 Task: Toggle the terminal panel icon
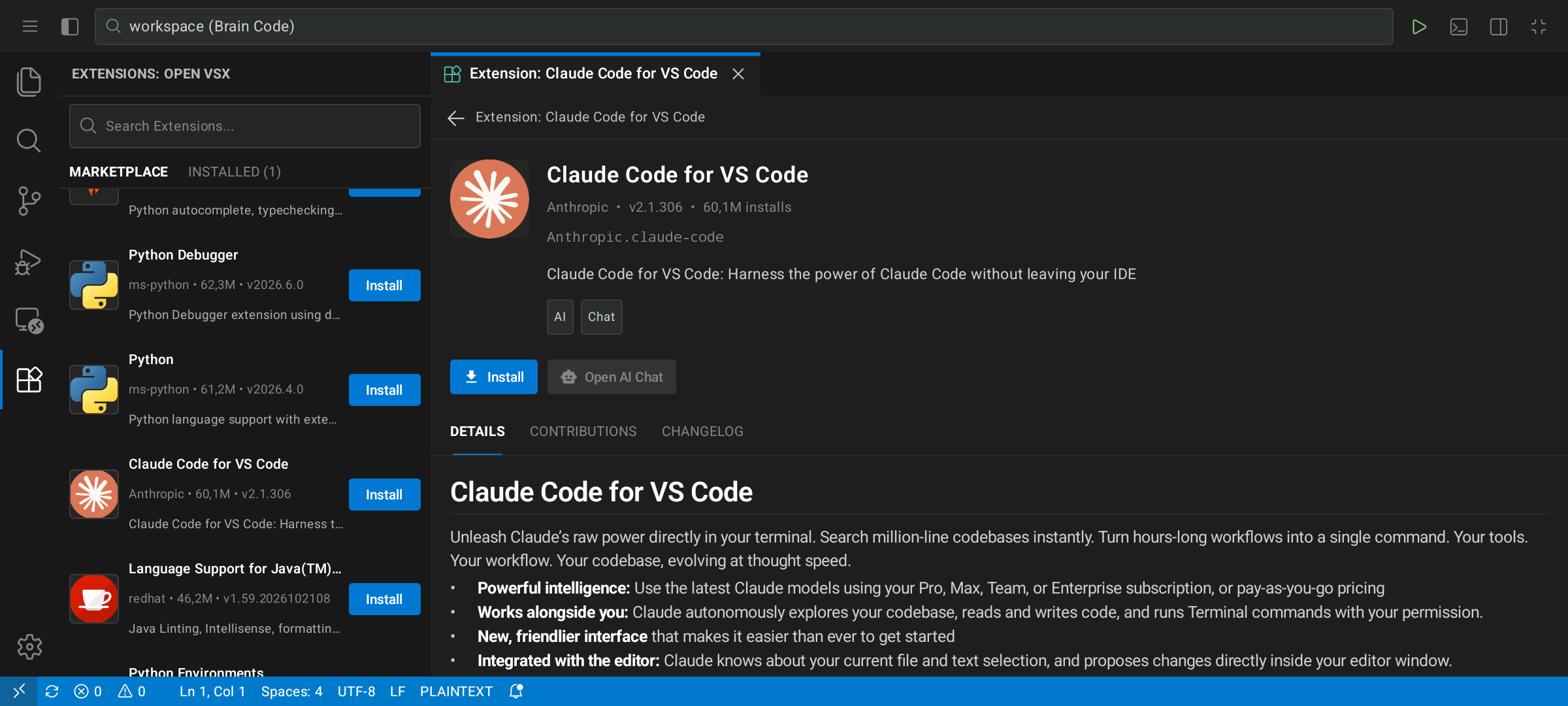pyautogui.click(x=1458, y=27)
